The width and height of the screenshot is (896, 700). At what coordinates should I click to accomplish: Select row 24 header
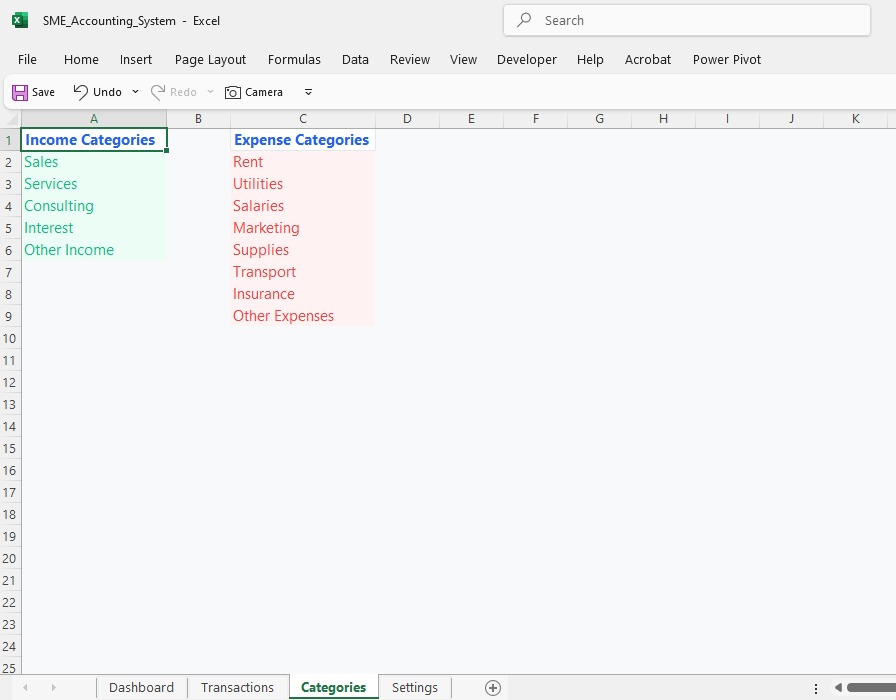(x=9, y=646)
